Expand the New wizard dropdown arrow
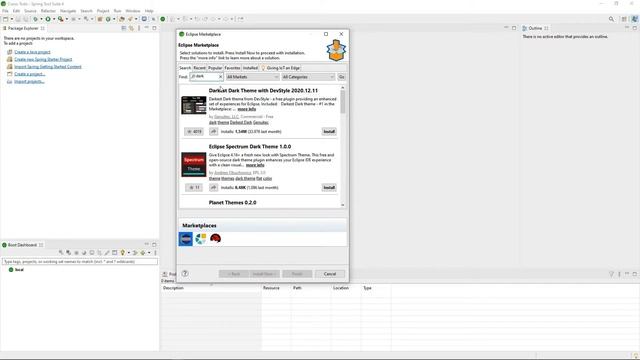Viewport: 640px width, 360px height. [x=12, y=19]
